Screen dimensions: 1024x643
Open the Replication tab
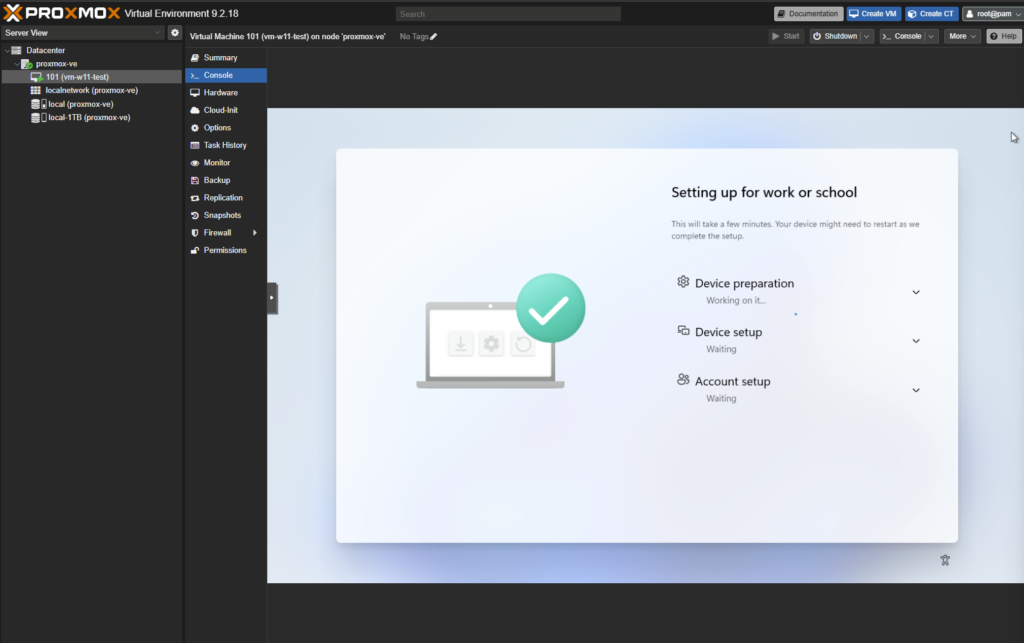point(225,198)
